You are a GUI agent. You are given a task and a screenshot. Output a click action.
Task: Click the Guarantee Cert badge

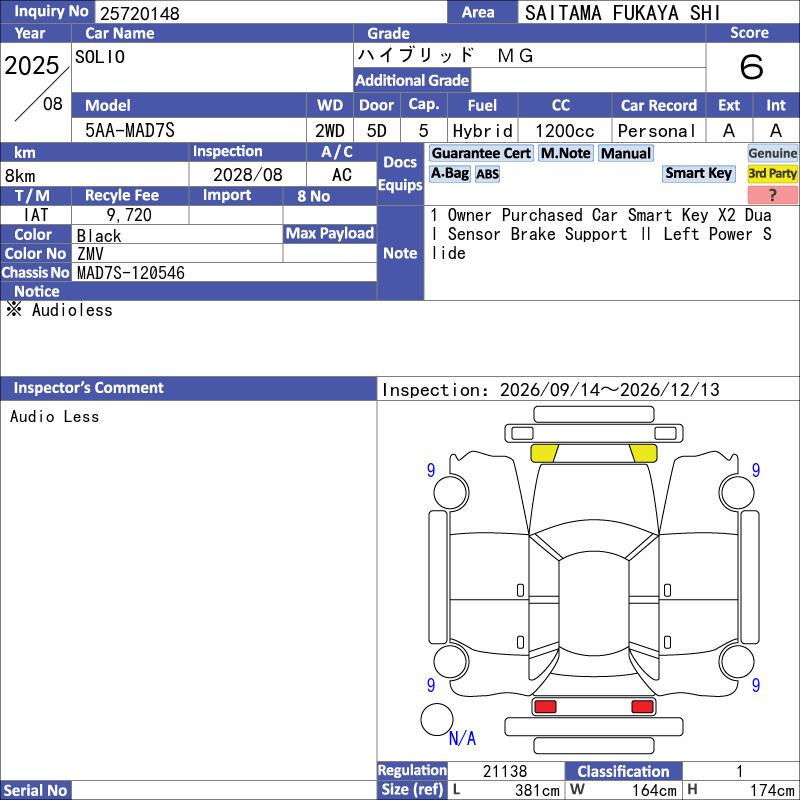pos(481,153)
